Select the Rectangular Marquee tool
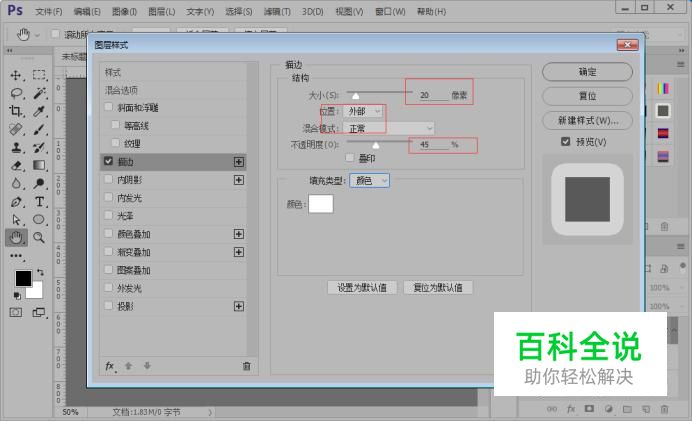692x421 pixels. [39, 75]
